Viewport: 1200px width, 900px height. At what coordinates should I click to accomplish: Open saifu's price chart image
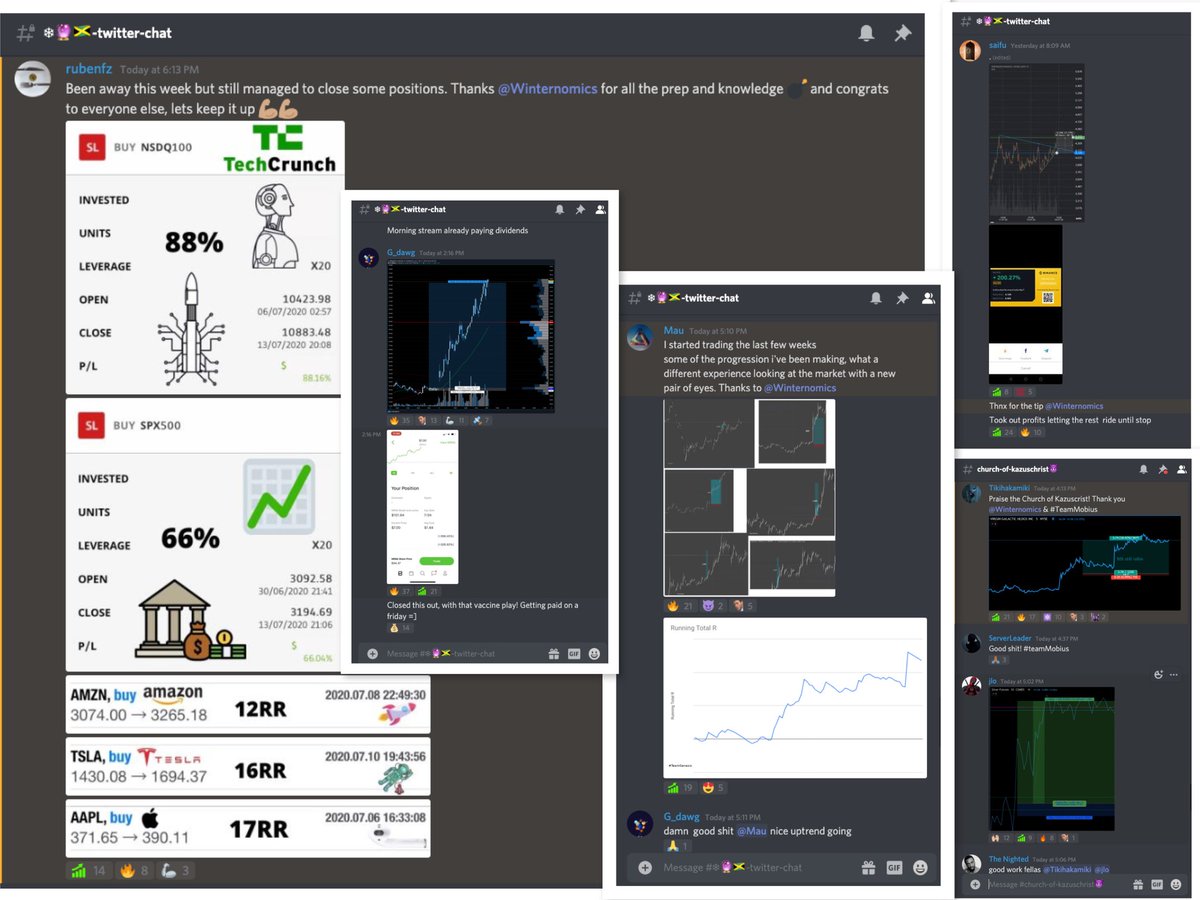pyautogui.click(x=1036, y=143)
